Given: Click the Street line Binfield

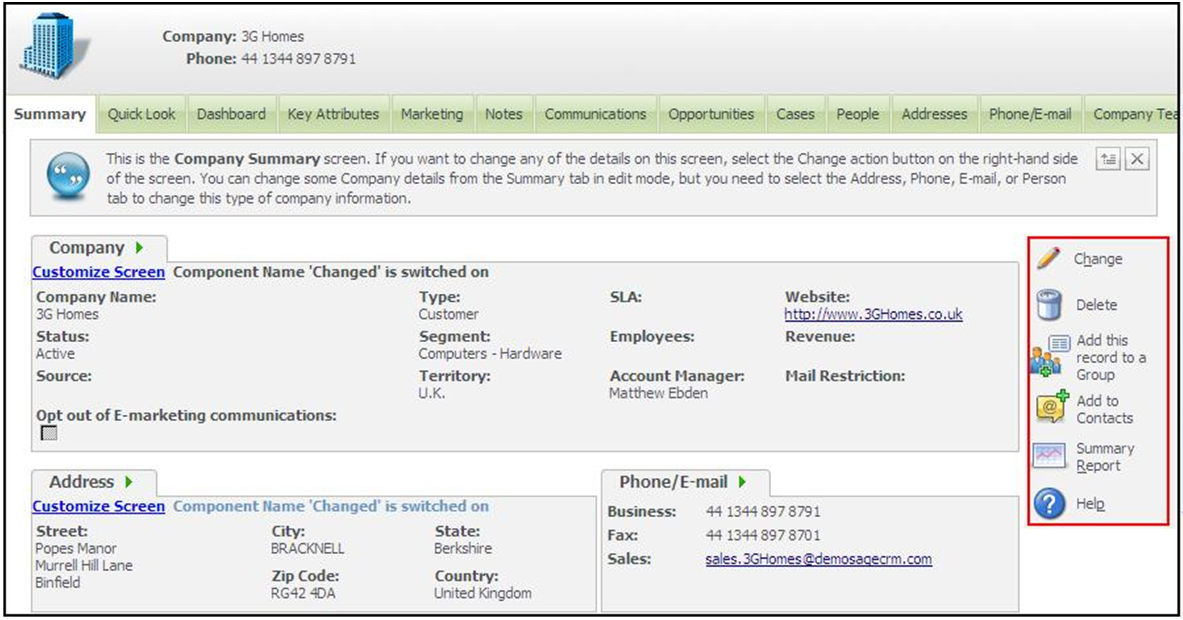Looking at the screenshot, I should coord(58,582).
